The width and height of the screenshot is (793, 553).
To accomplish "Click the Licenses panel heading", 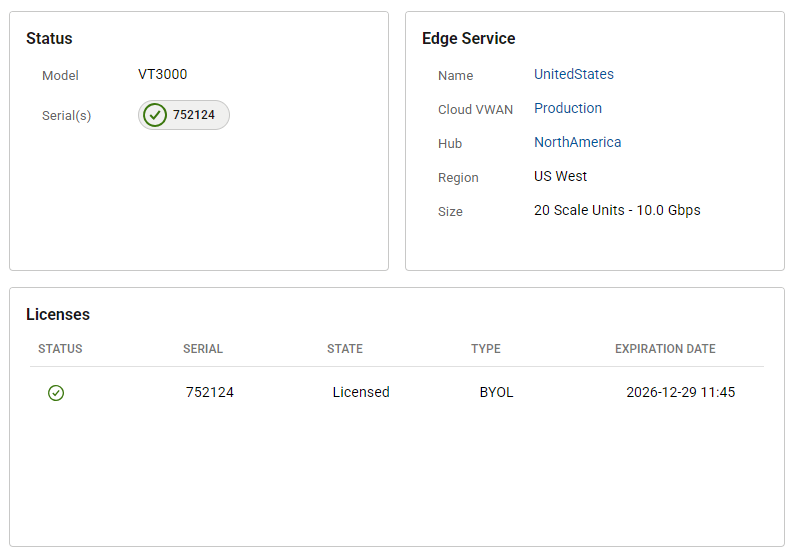I will pos(58,314).
